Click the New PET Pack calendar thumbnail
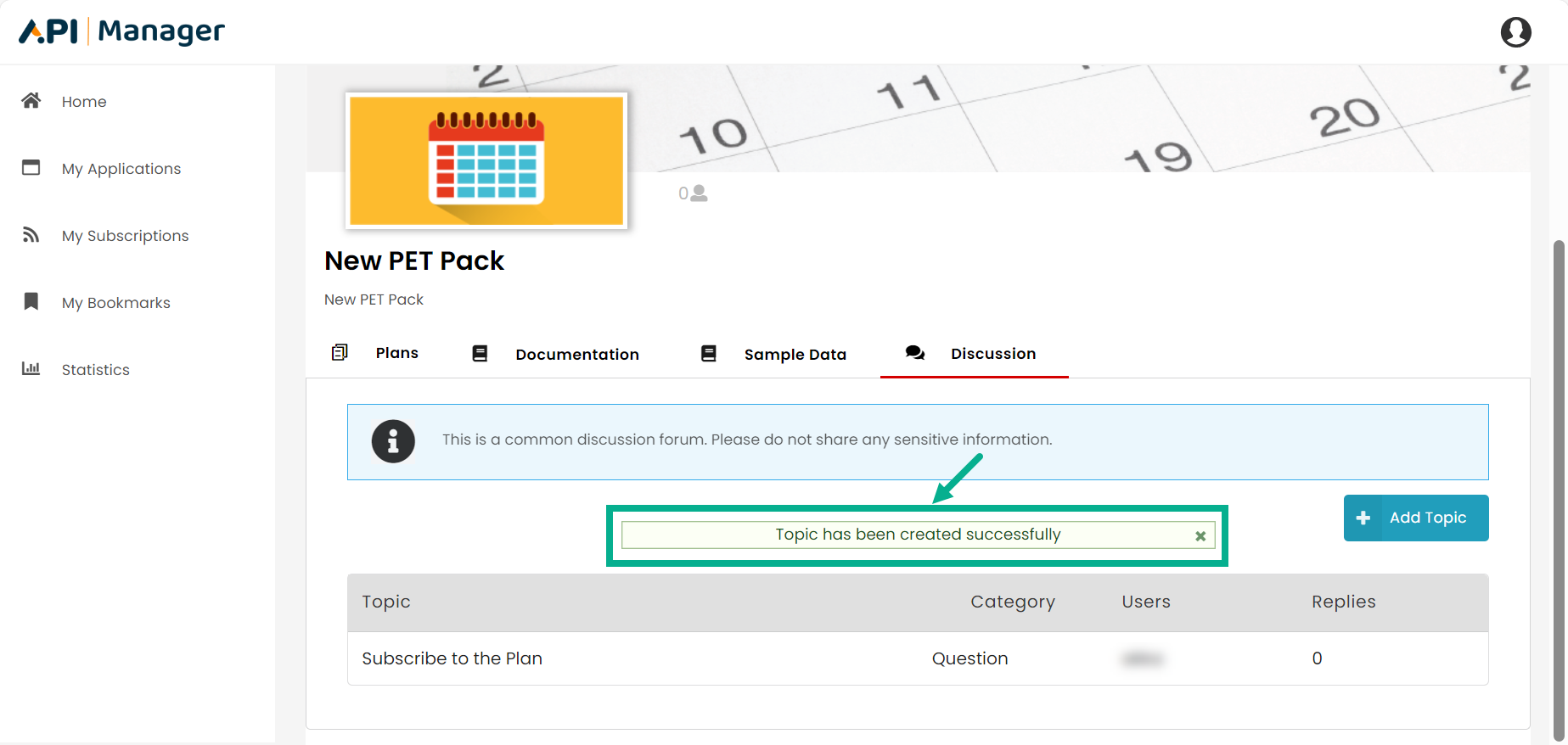The width and height of the screenshot is (1568, 745). (486, 160)
